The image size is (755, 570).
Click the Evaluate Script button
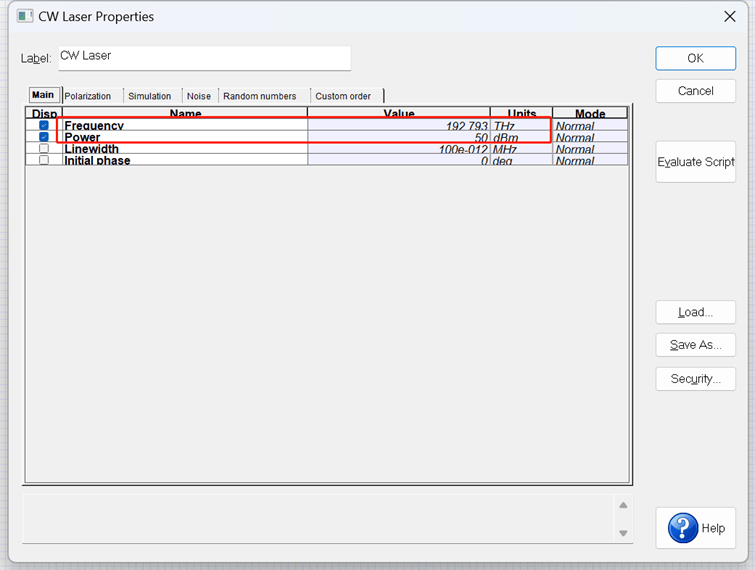(x=696, y=162)
